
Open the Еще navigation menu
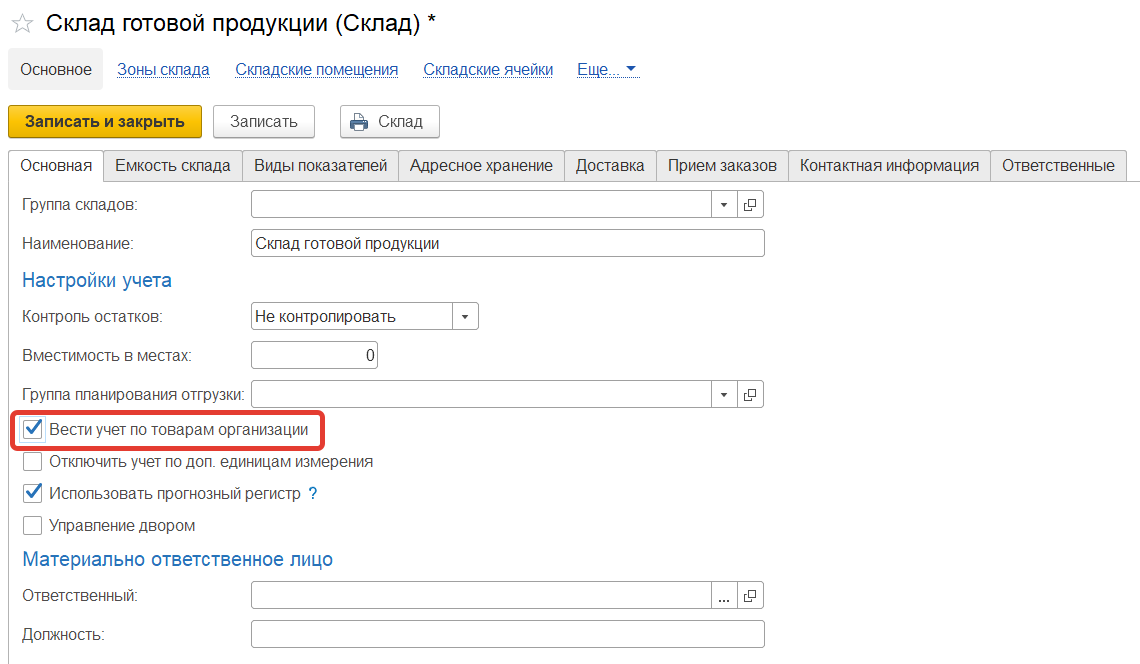607,70
